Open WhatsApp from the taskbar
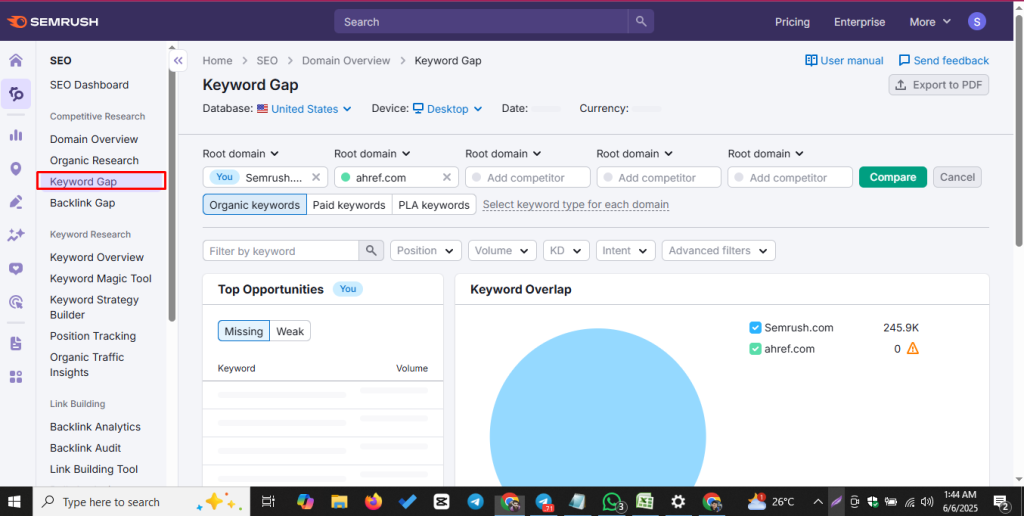 click(613, 502)
